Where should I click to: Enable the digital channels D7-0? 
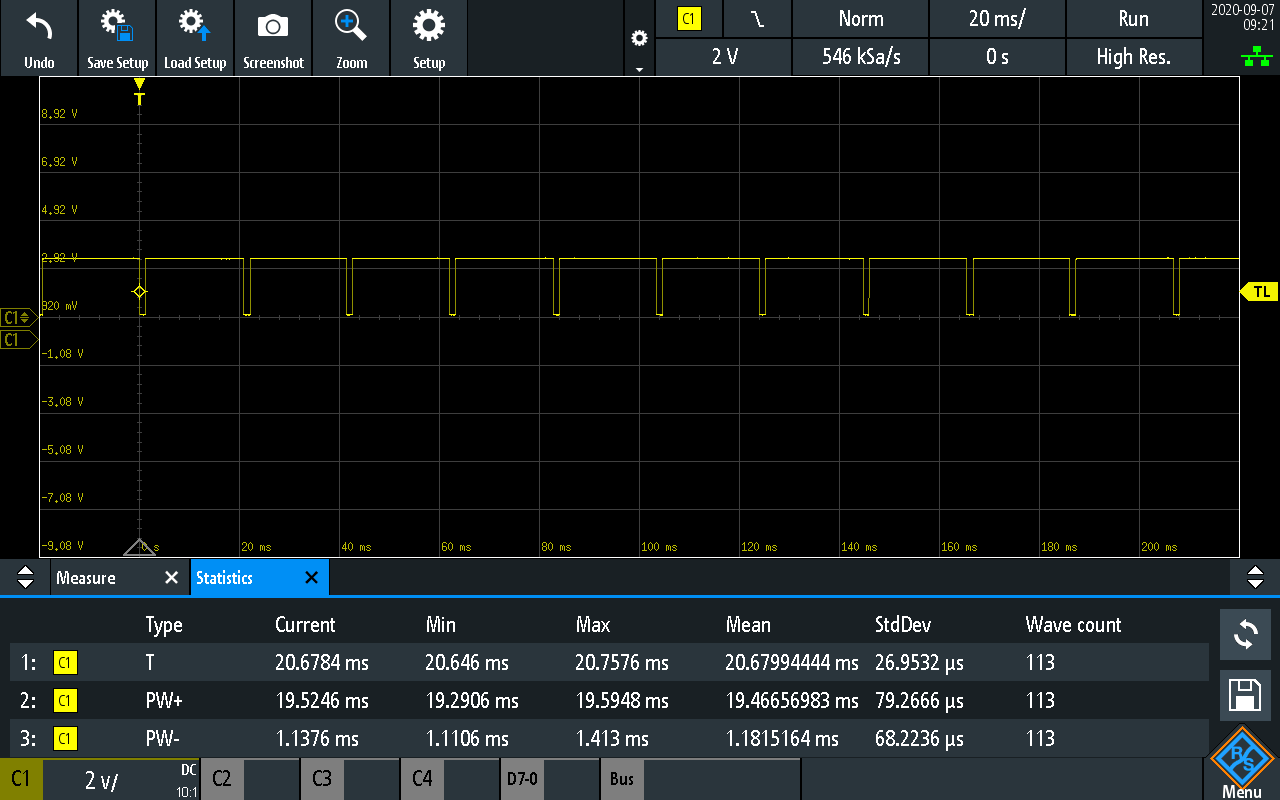point(522,778)
